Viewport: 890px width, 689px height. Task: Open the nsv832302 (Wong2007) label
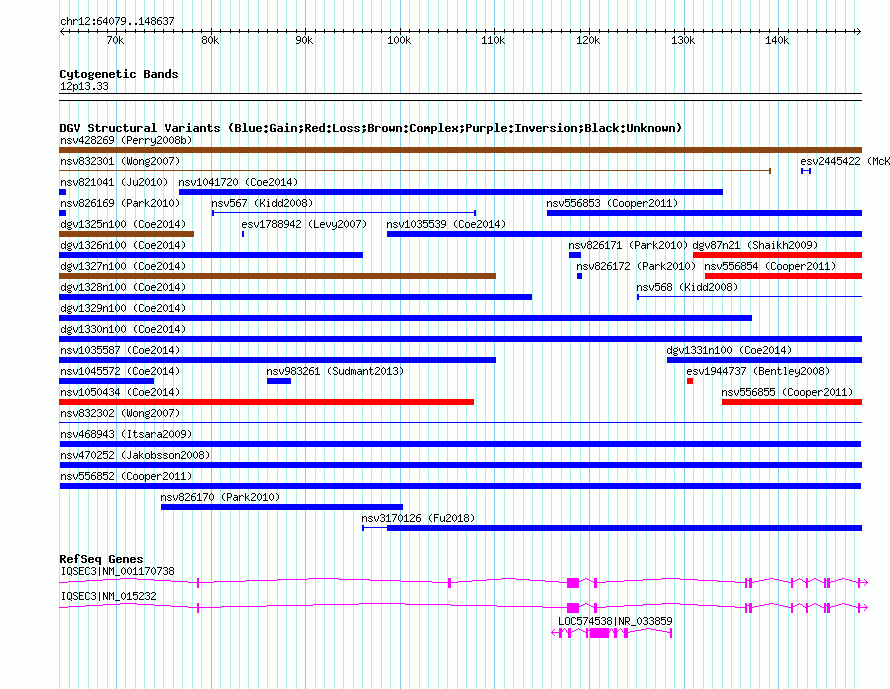click(120, 413)
